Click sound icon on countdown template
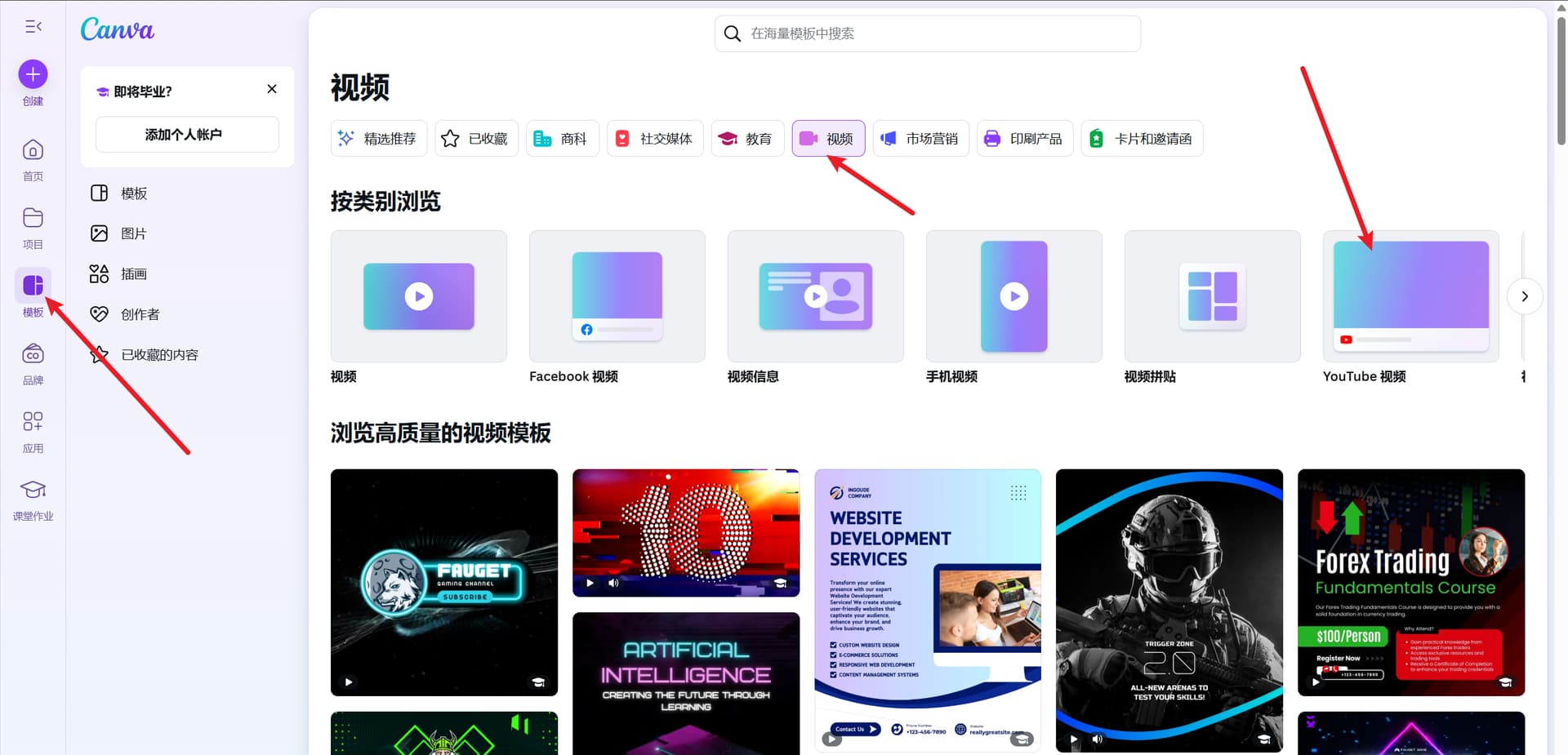This screenshot has height=755, width=1568. 613,583
